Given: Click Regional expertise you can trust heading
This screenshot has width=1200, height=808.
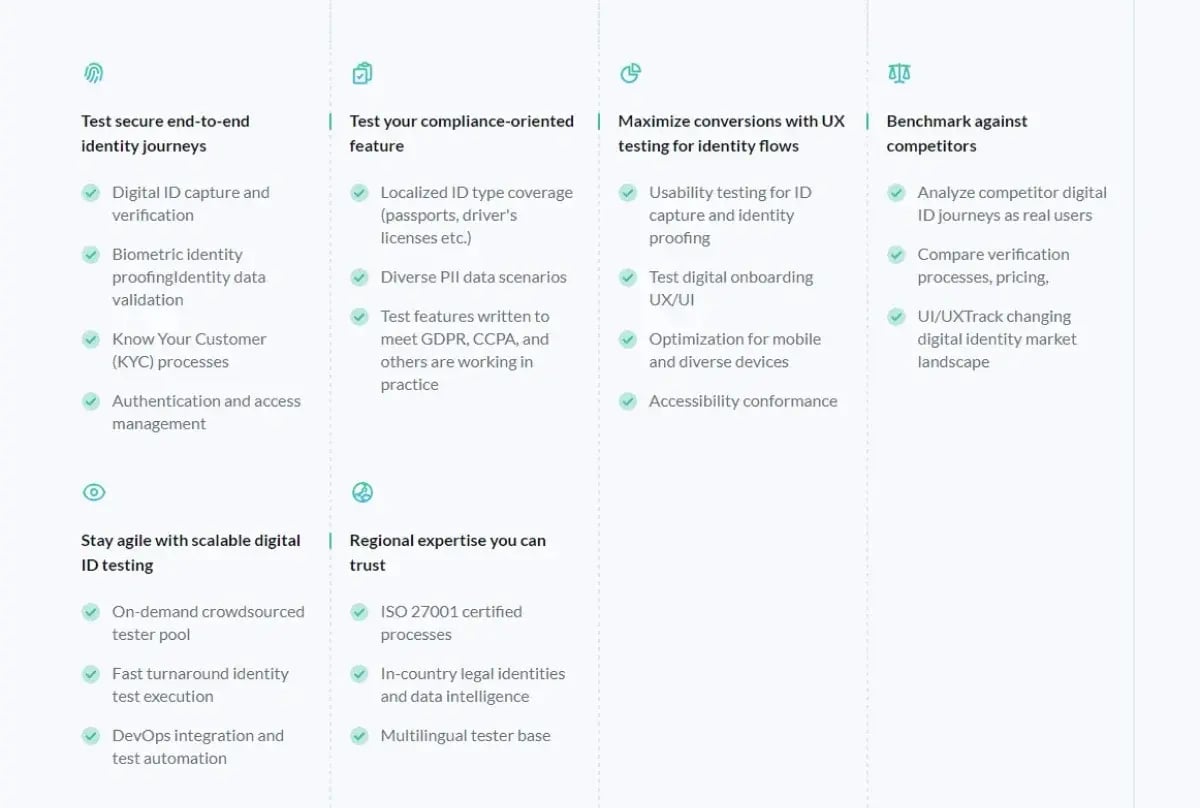Looking at the screenshot, I should [x=447, y=552].
